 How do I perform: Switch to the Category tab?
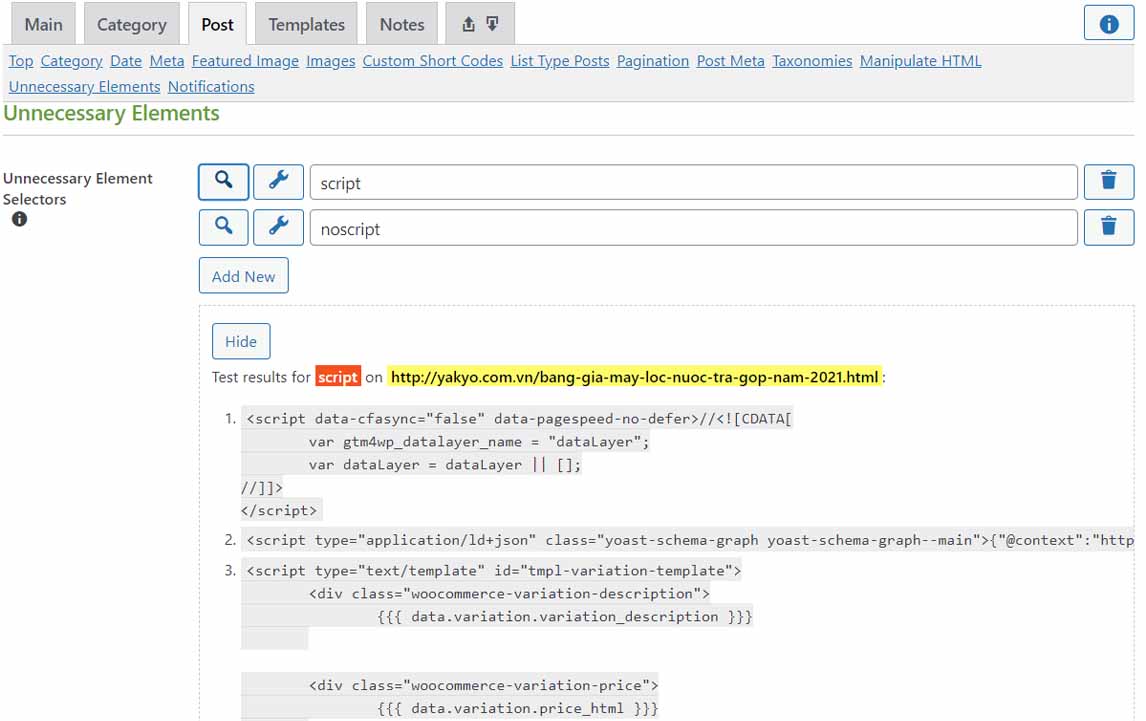(132, 24)
